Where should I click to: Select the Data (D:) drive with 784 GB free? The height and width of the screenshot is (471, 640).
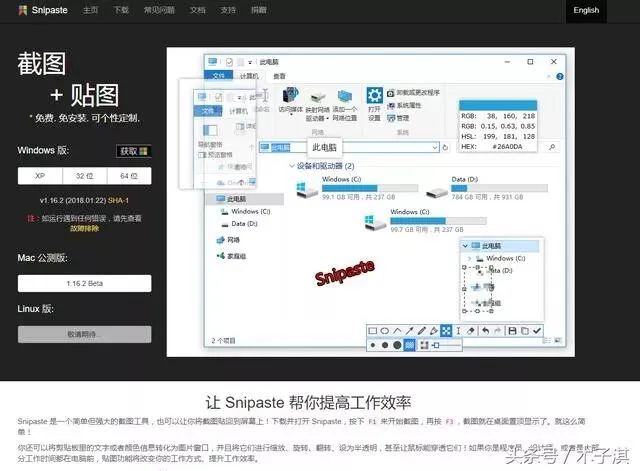[x=487, y=188]
